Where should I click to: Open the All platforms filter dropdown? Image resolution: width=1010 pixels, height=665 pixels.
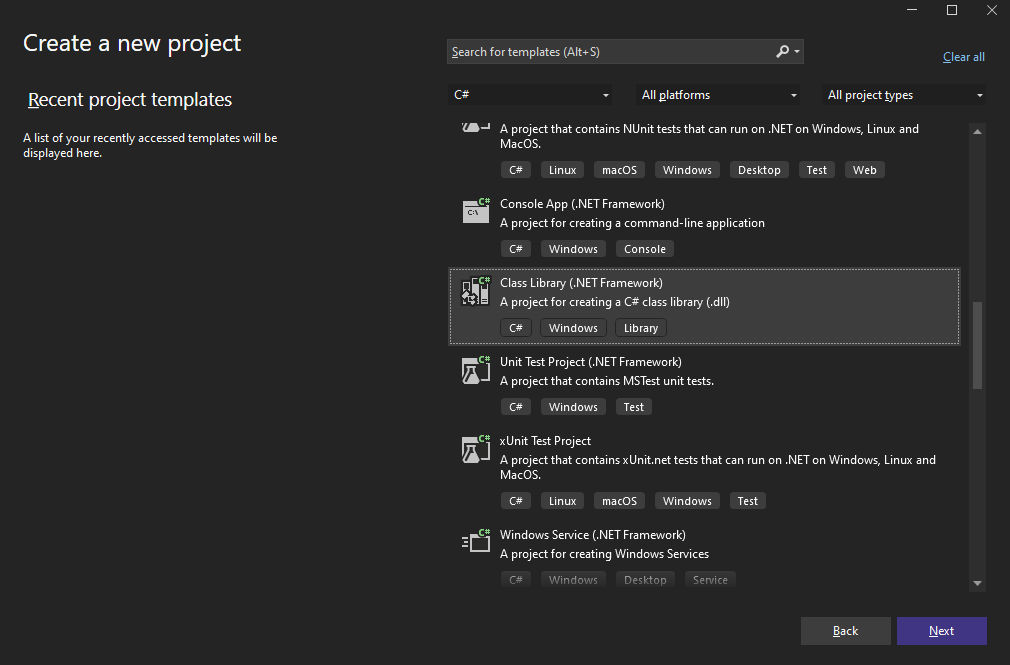pos(718,95)
